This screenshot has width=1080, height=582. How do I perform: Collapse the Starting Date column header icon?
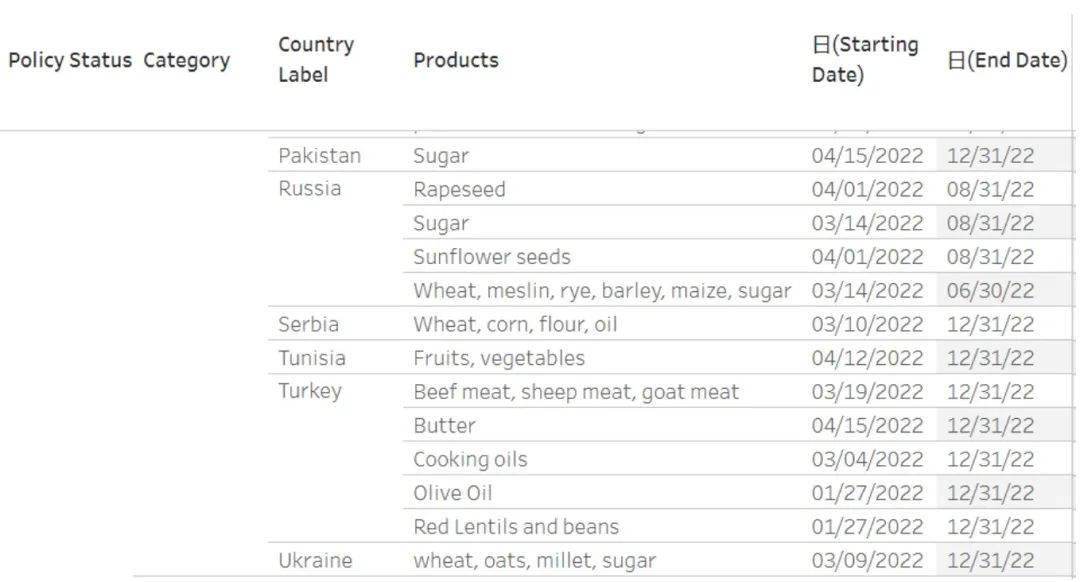pyautogui.click(x=820, y=45)
